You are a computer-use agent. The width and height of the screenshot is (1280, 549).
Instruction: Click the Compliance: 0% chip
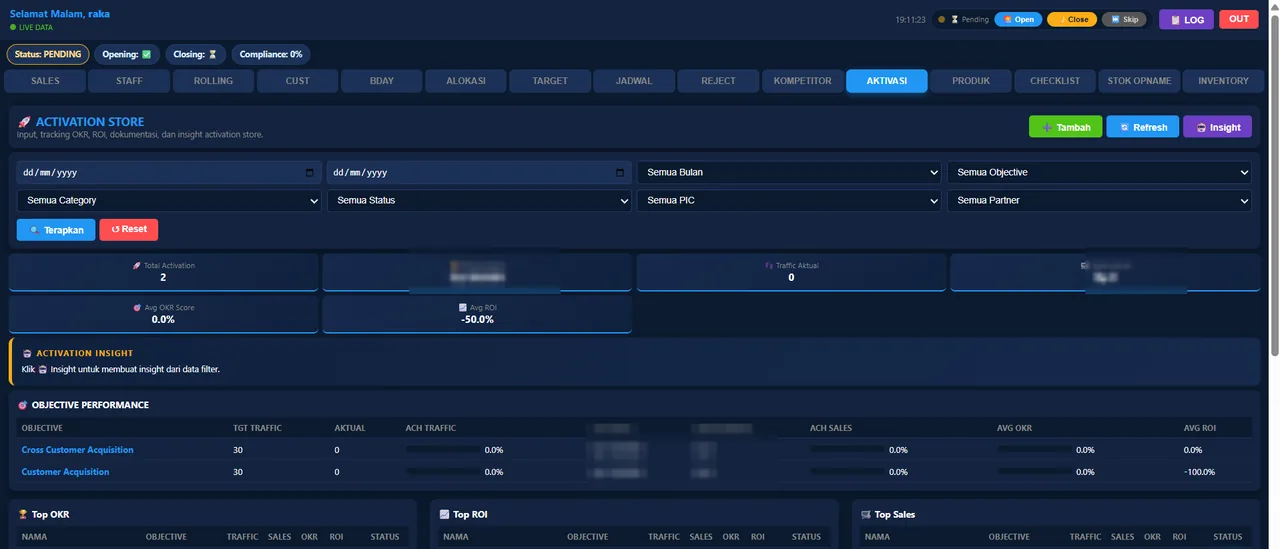pyautogui.click(x=271, y=54)
